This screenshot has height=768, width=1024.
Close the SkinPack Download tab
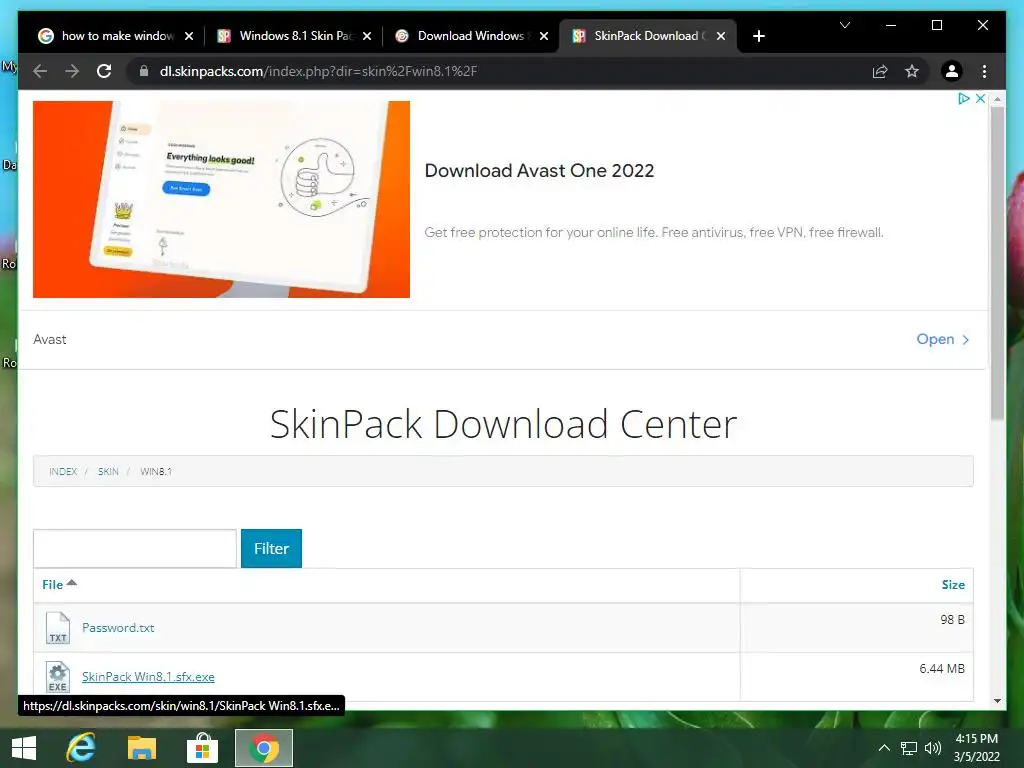pos(721,37)
